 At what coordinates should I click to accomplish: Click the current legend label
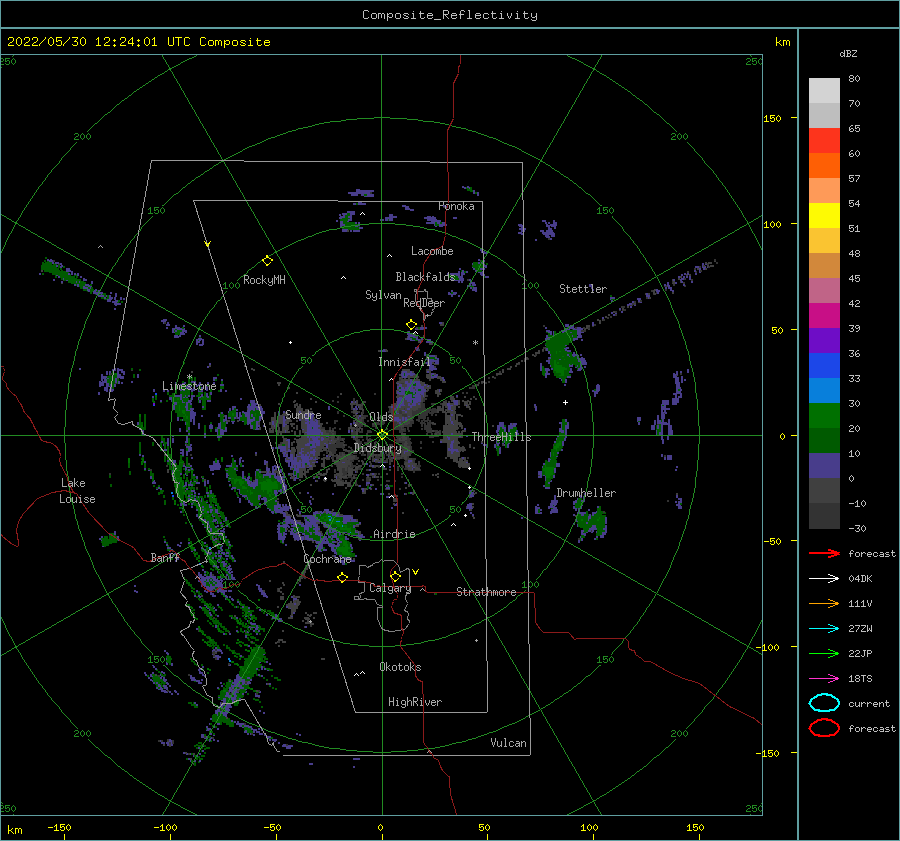click(x=869, y=703)
